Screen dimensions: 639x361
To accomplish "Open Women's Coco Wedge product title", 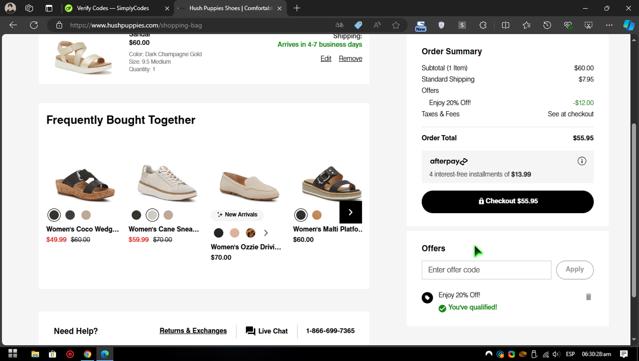I will point(83,229).
